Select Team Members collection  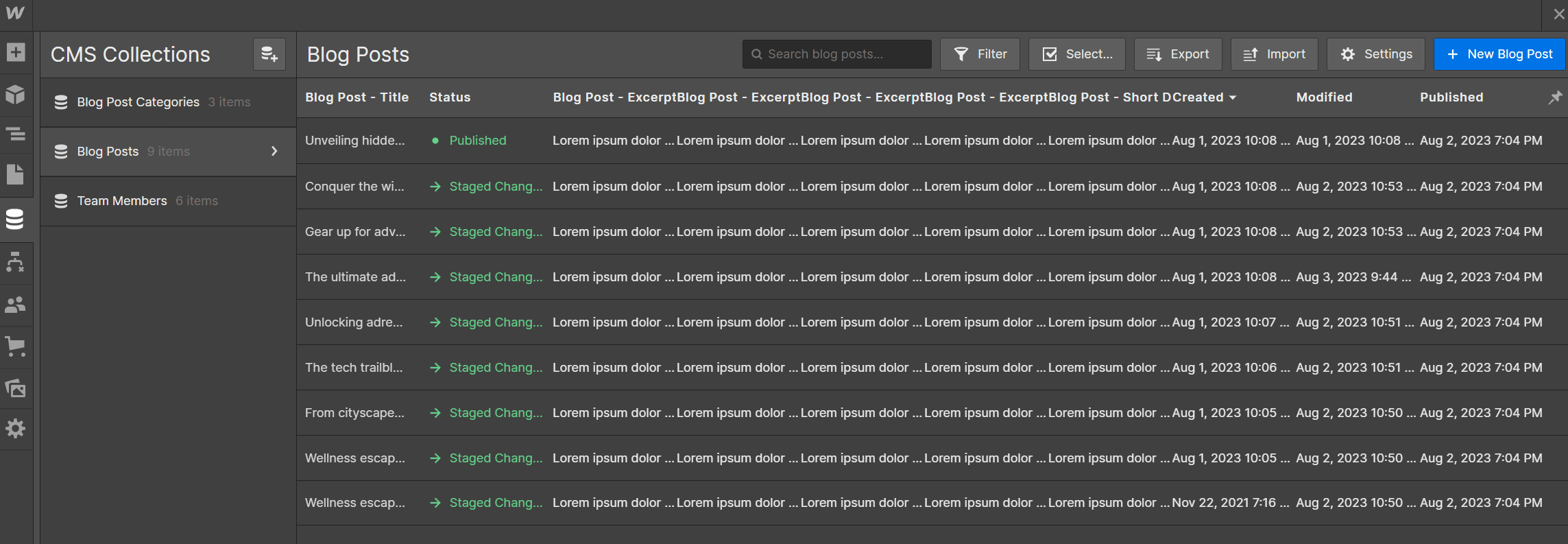[x=168, y=201]
